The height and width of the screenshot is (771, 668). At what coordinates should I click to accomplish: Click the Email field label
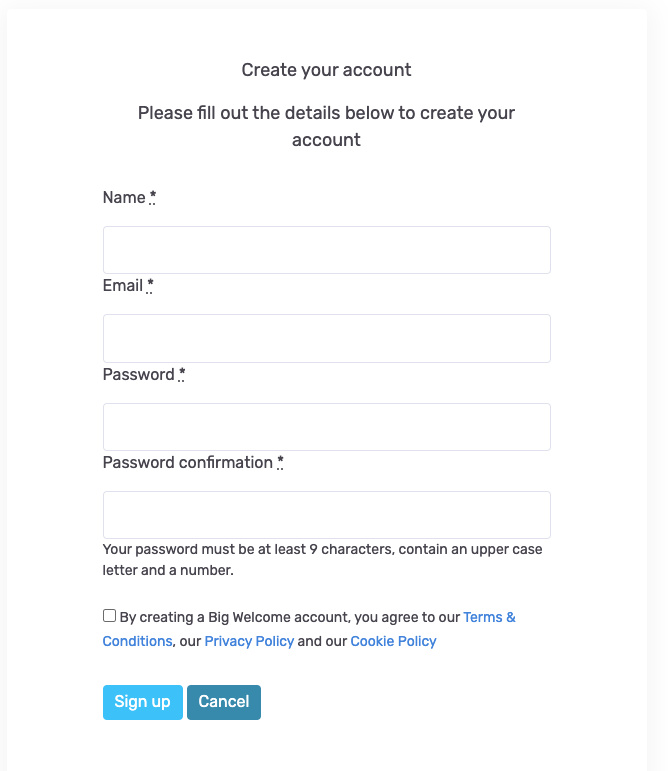[123, 286]
